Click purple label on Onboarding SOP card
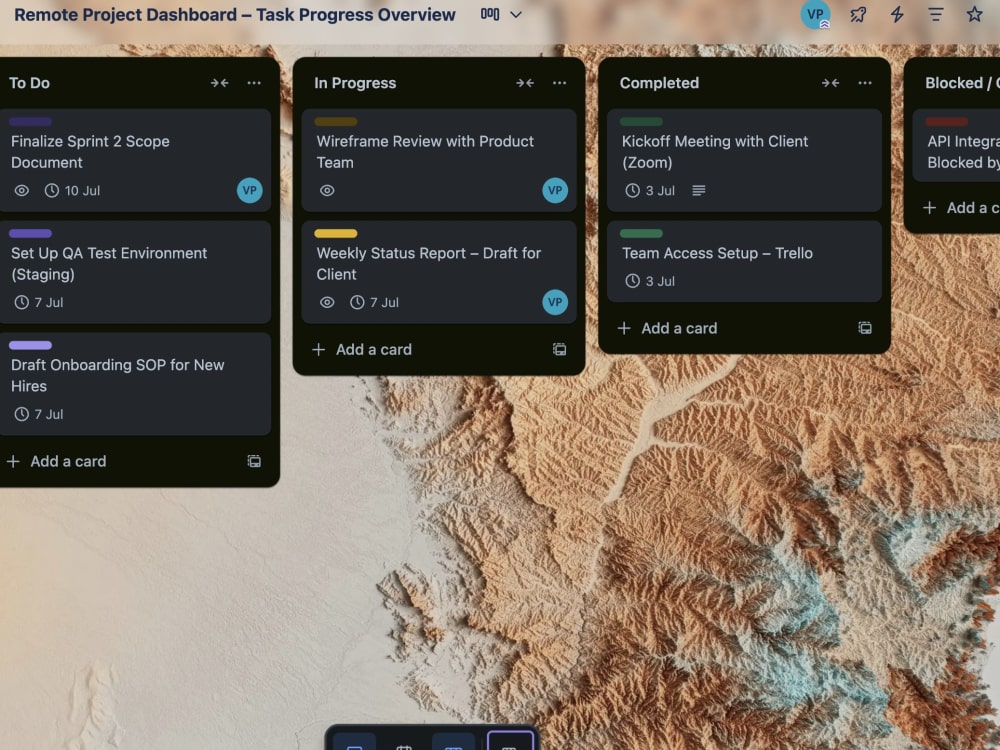 click(x=30, y=345)
